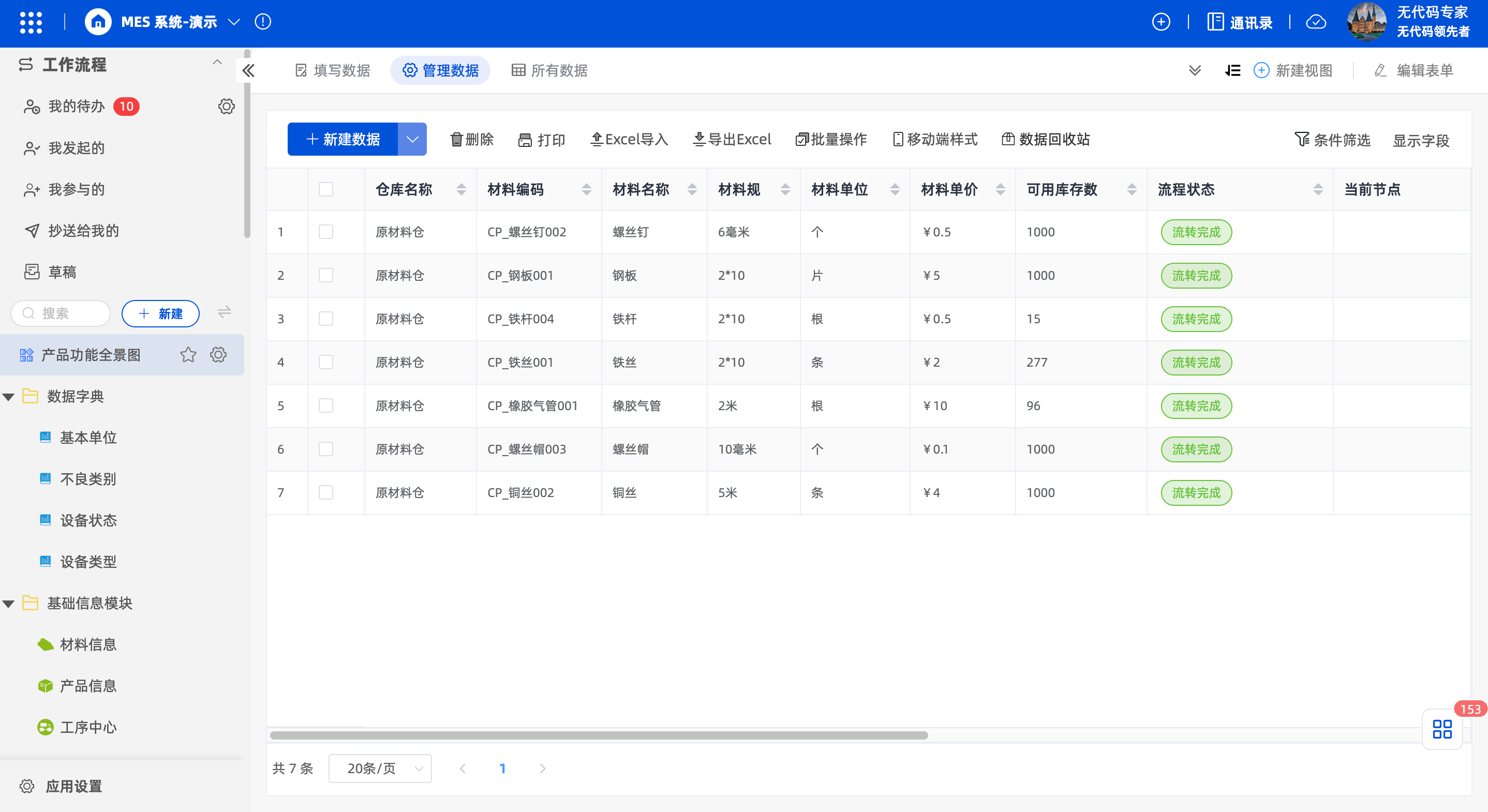
Task: Click the 条件筛选 filter button
Action: [x=1333, y=139]
